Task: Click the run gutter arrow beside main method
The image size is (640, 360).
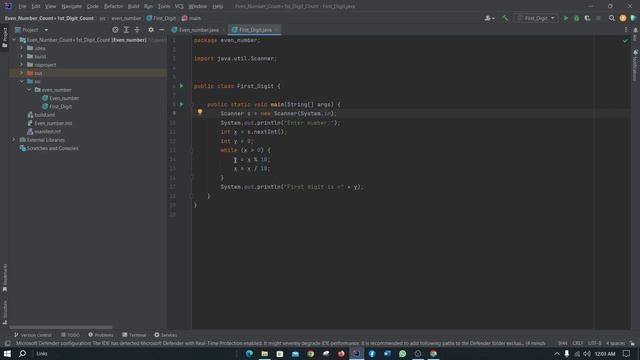Action: click(182, 104)
